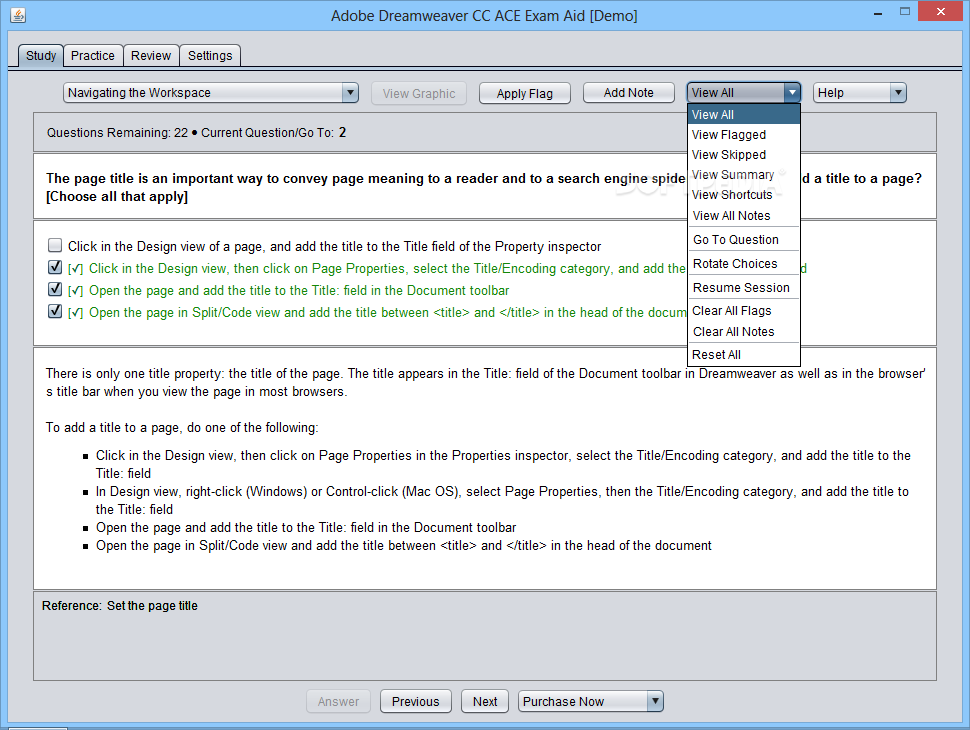Switch to the Practice tab
This screenshot has height=730, width=970.
93,56
